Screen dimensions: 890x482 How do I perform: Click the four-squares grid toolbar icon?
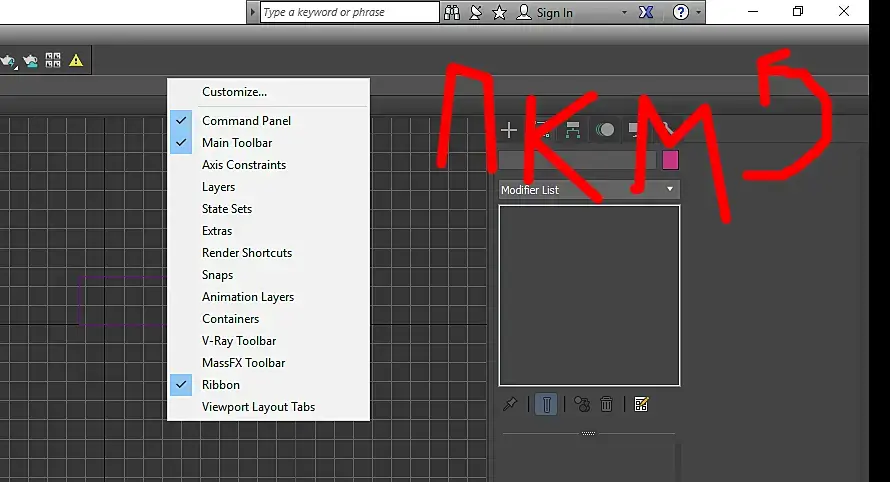click(53, 60)
